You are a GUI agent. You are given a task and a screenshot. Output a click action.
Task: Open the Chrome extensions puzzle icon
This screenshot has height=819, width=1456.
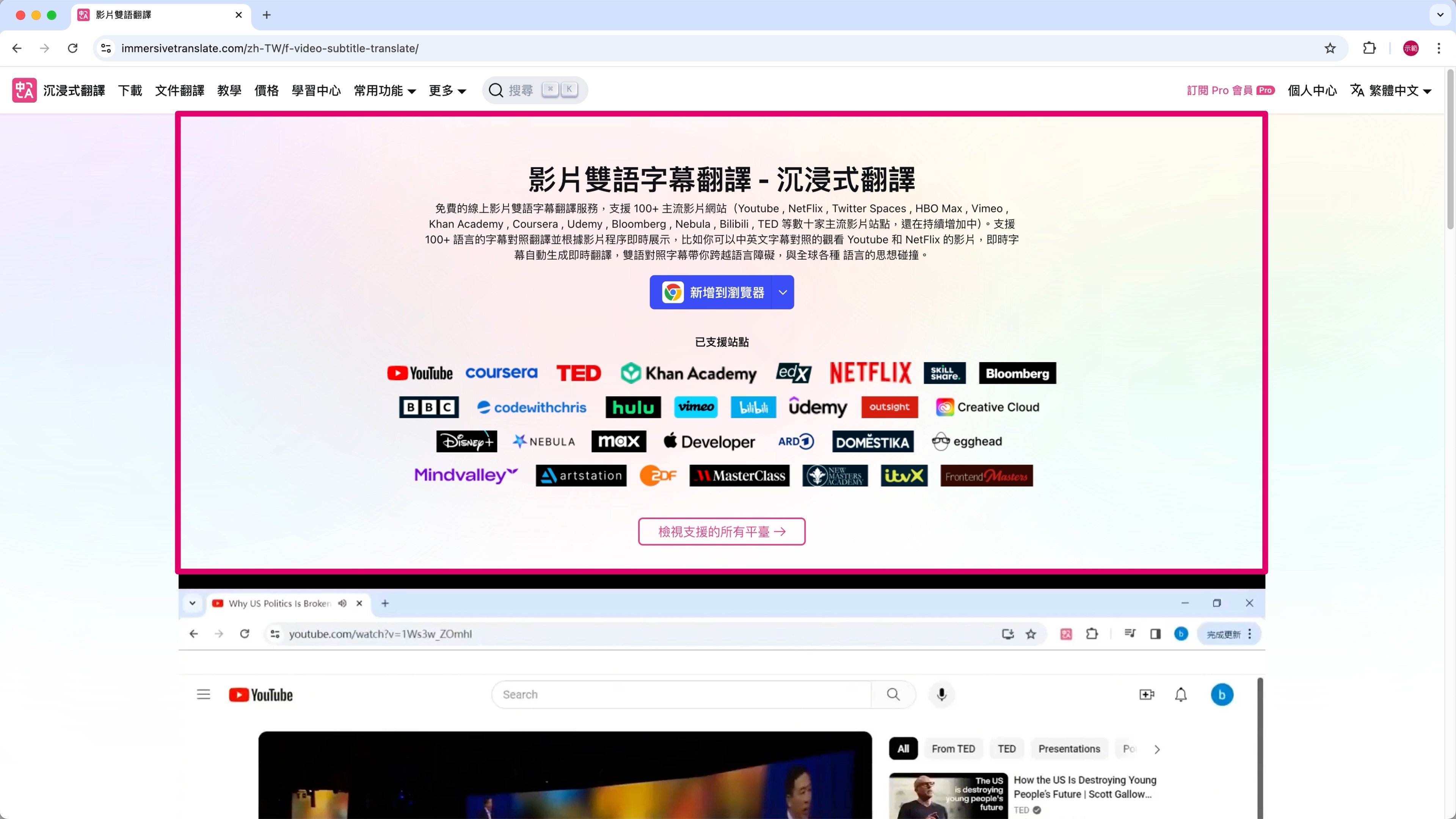(1370, 49)
